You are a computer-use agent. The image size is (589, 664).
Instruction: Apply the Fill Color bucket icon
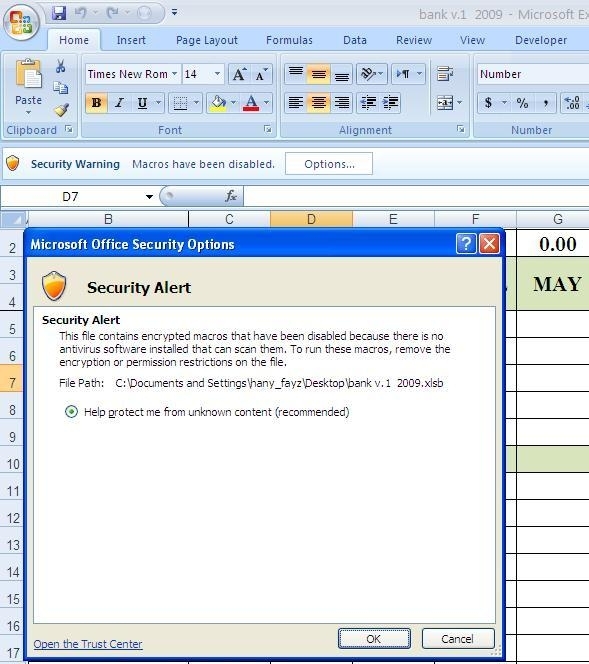(x=218, y=103)
